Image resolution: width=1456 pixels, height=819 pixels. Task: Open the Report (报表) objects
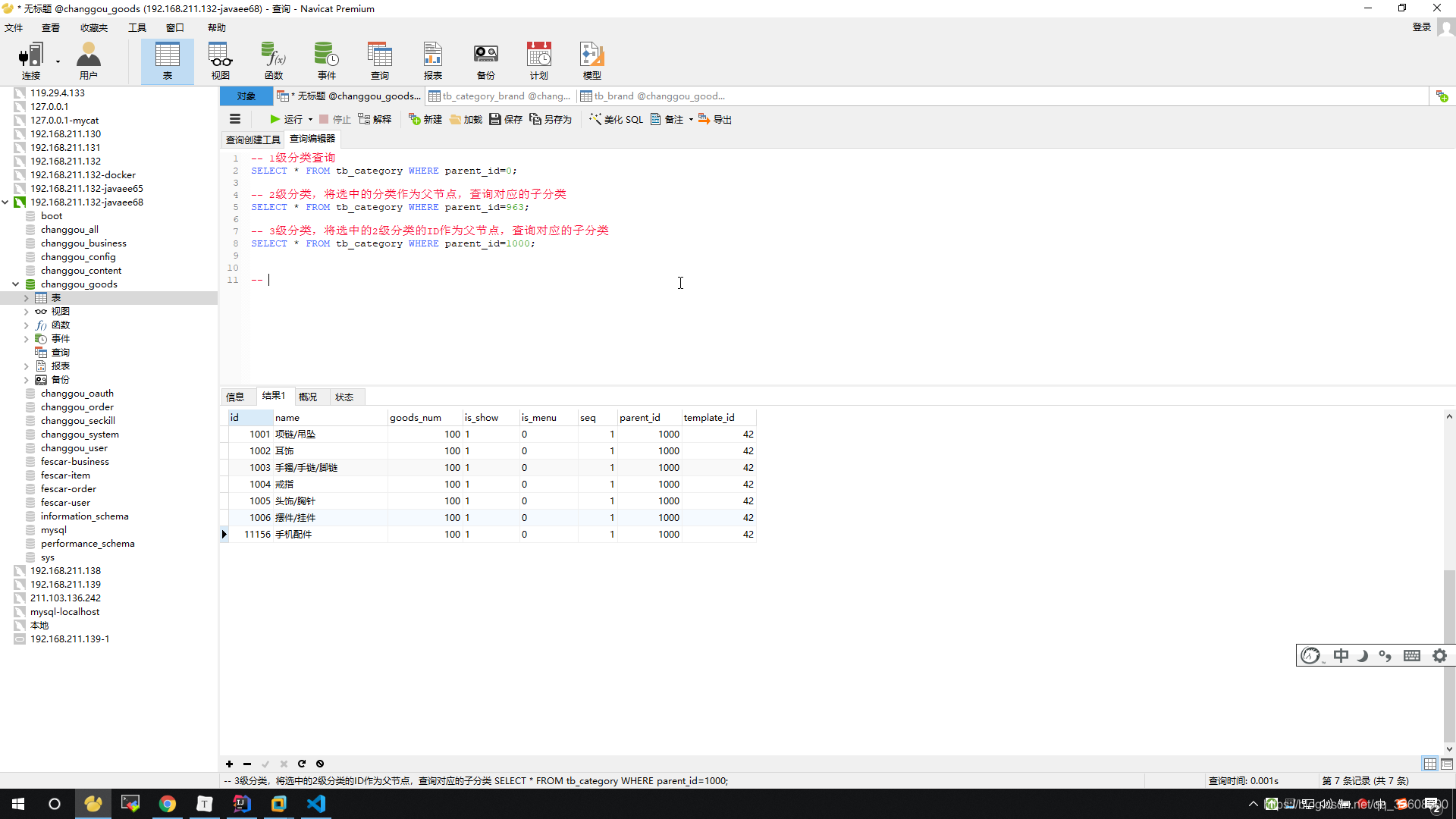pos(433,61)
